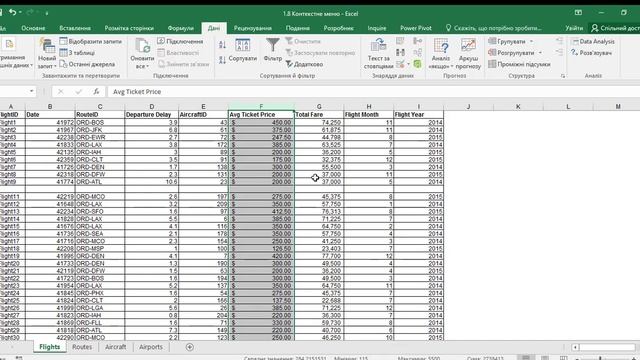640x360 pixels.
Task: Expand the Data Validation dropdown arrow
Action: point(408,64)
